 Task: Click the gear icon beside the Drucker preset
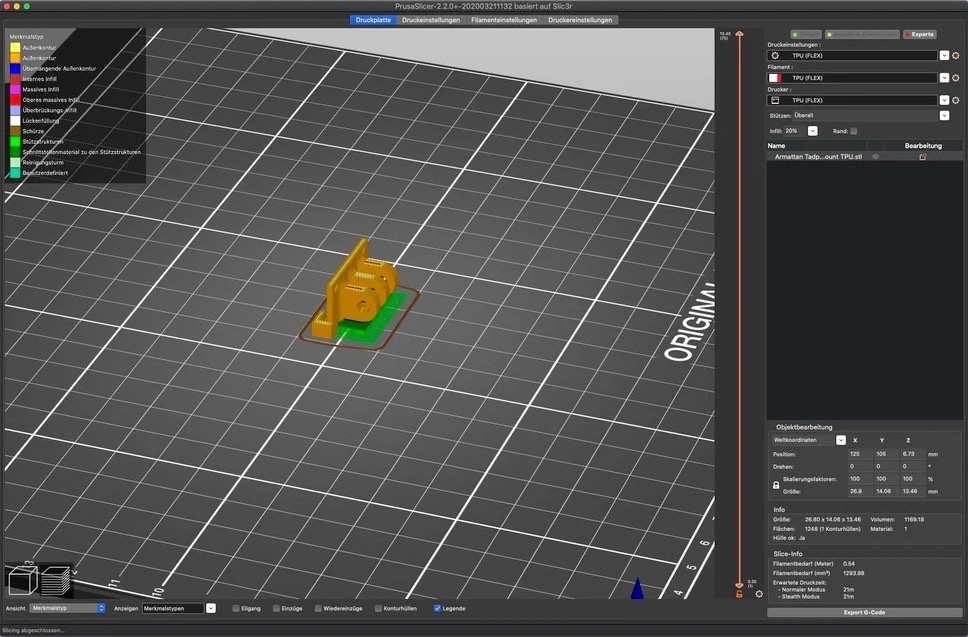coord(956,100)
